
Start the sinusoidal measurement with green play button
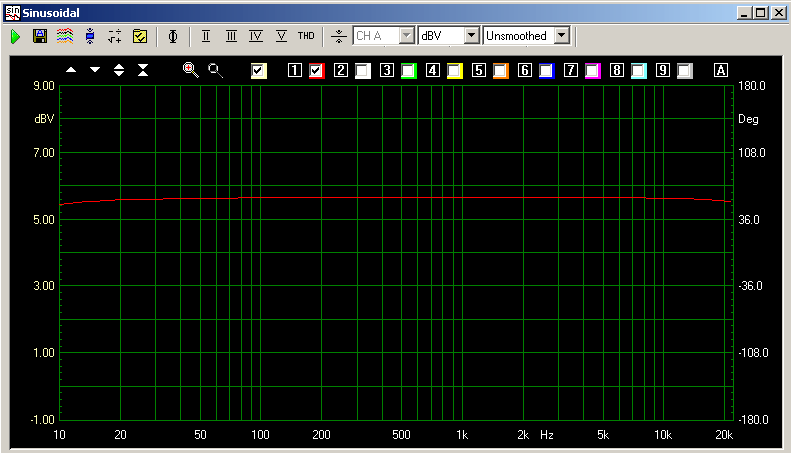click(x=16, y=36)
